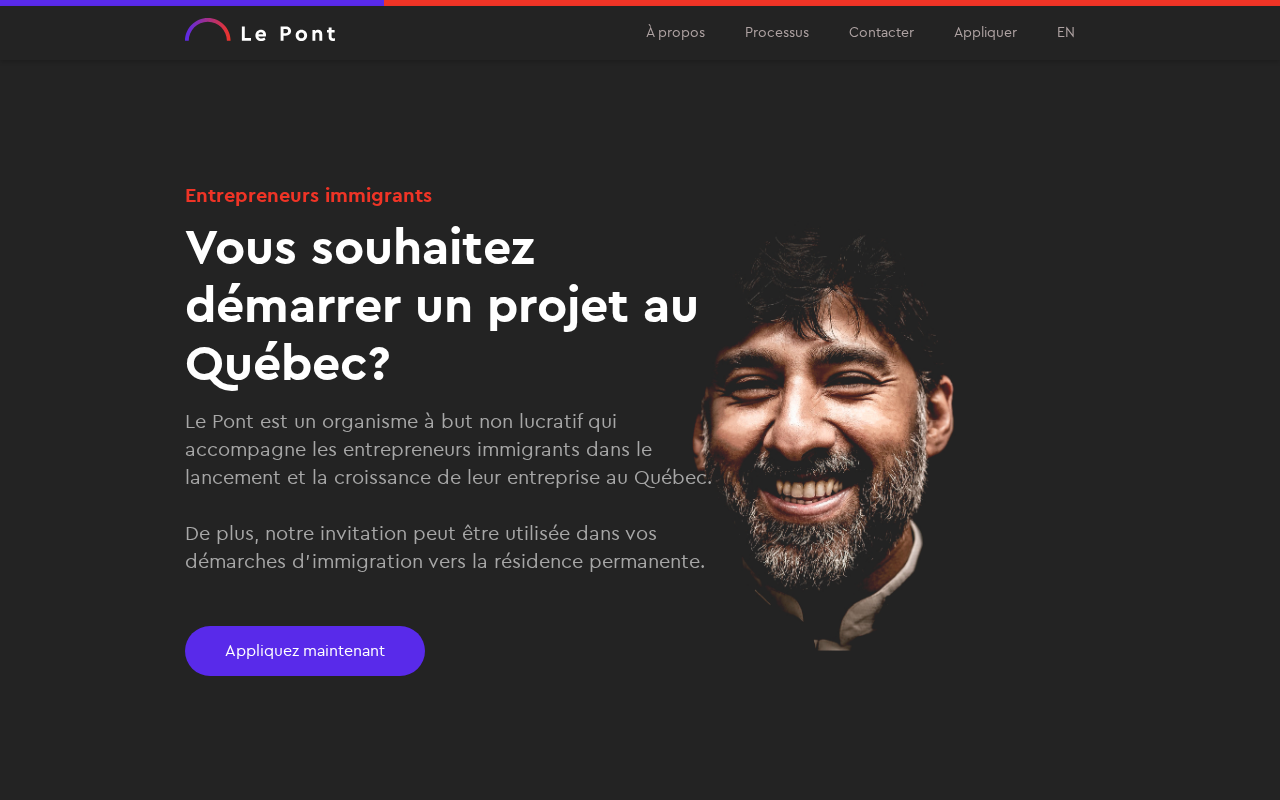Image resolution: width=1280 pixels, height=800 pixels.
Task: Click the smiling bearded man portrait
Action: tap(824, 440)
